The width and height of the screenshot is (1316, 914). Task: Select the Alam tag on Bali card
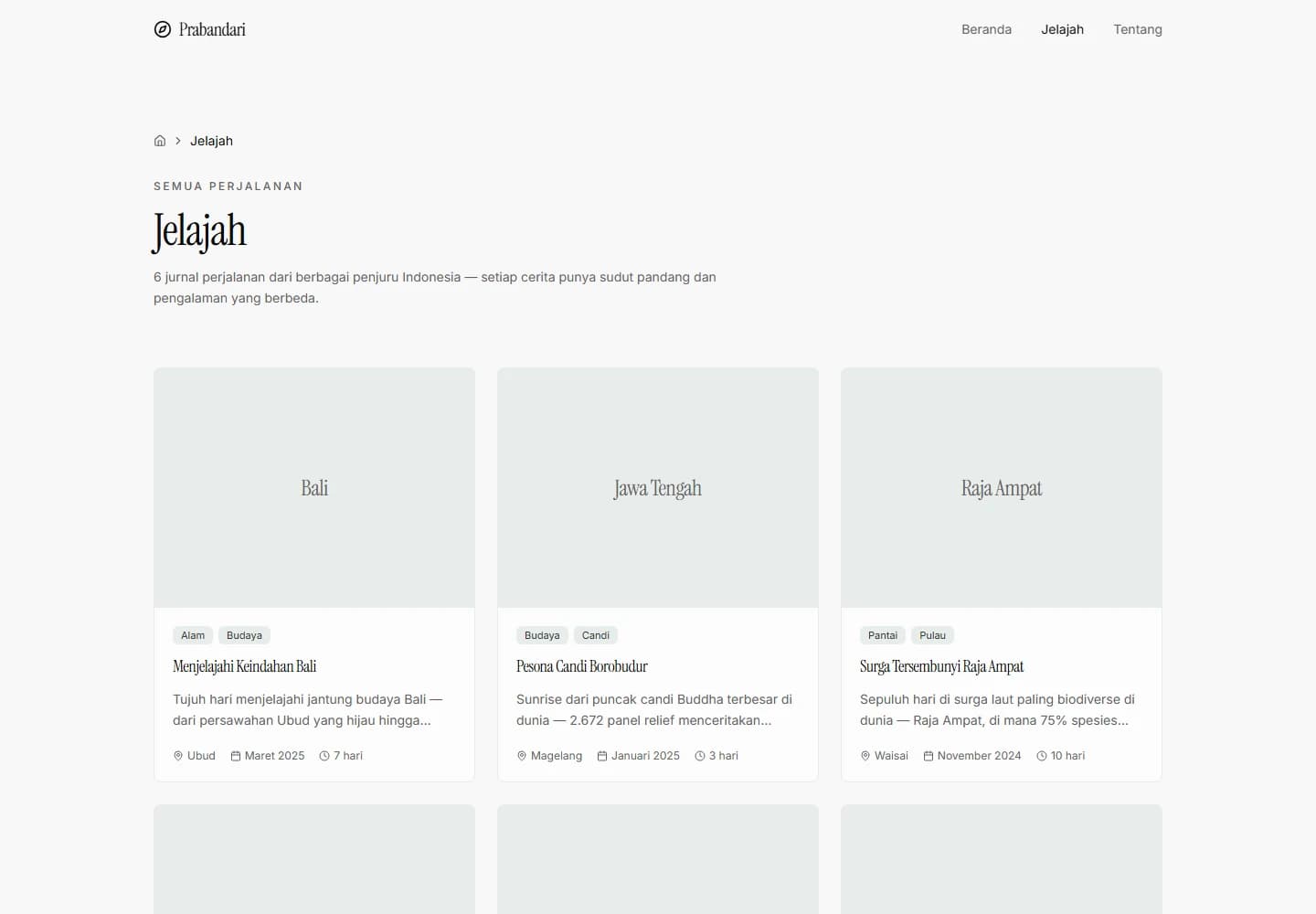click(193, 635)
